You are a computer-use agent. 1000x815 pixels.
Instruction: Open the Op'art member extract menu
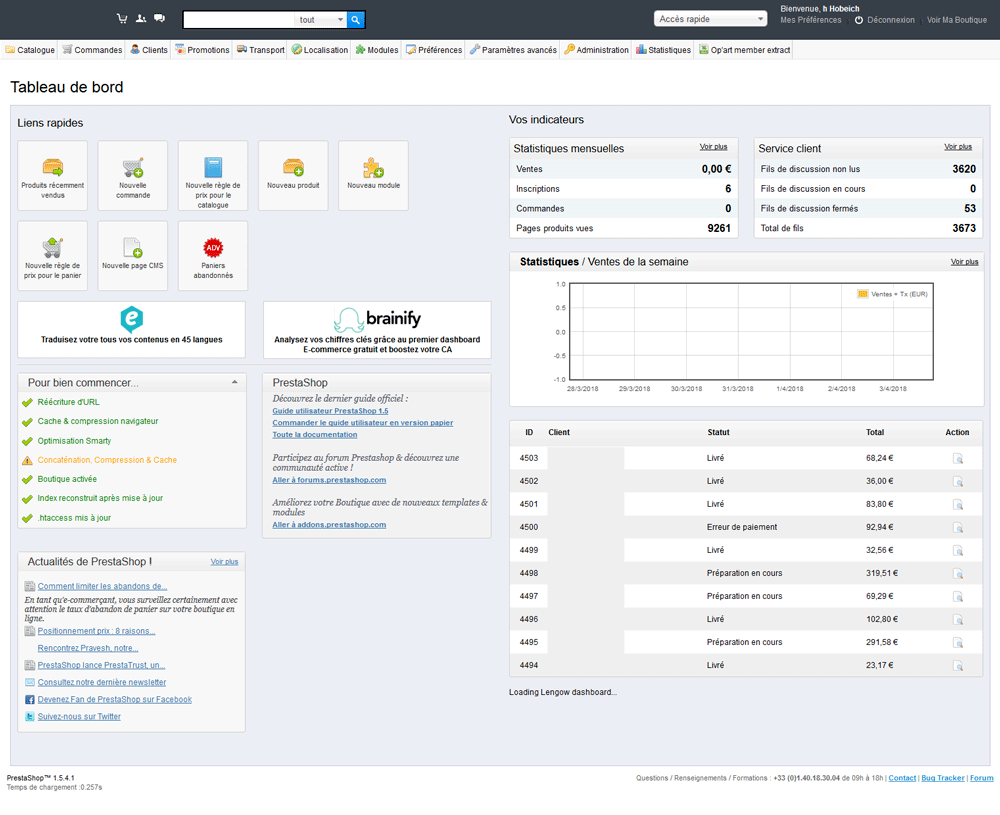pyautogui.click(x=744, y=50)
